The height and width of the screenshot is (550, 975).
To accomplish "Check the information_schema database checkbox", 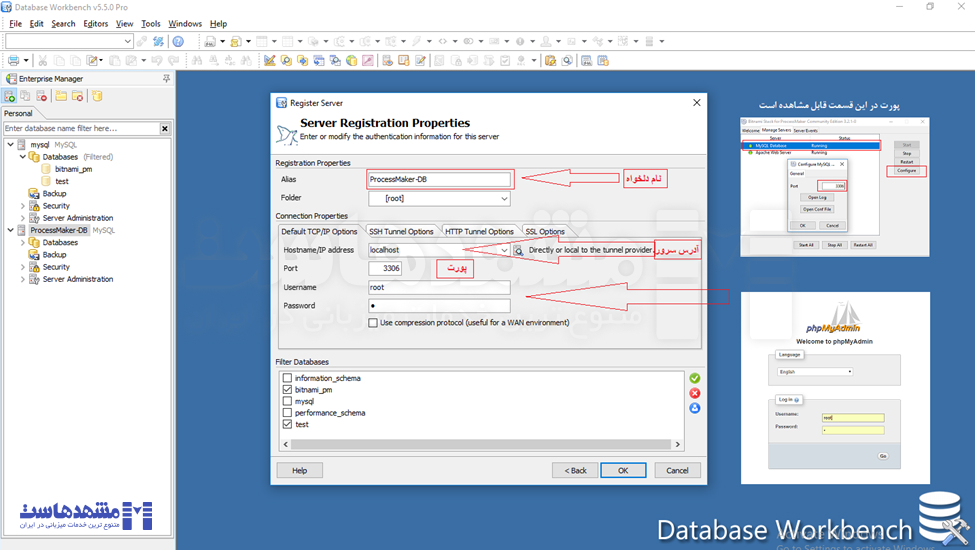I will coord(287,378).
